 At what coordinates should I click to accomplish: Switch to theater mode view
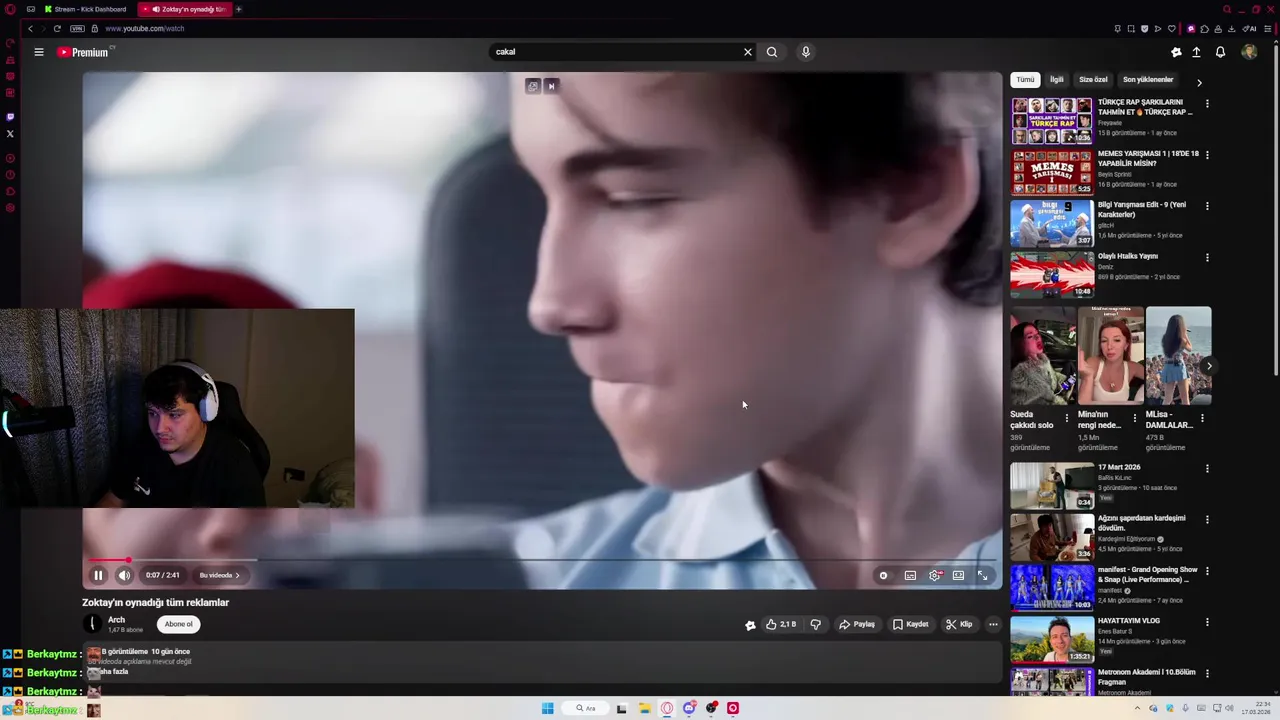958,575
